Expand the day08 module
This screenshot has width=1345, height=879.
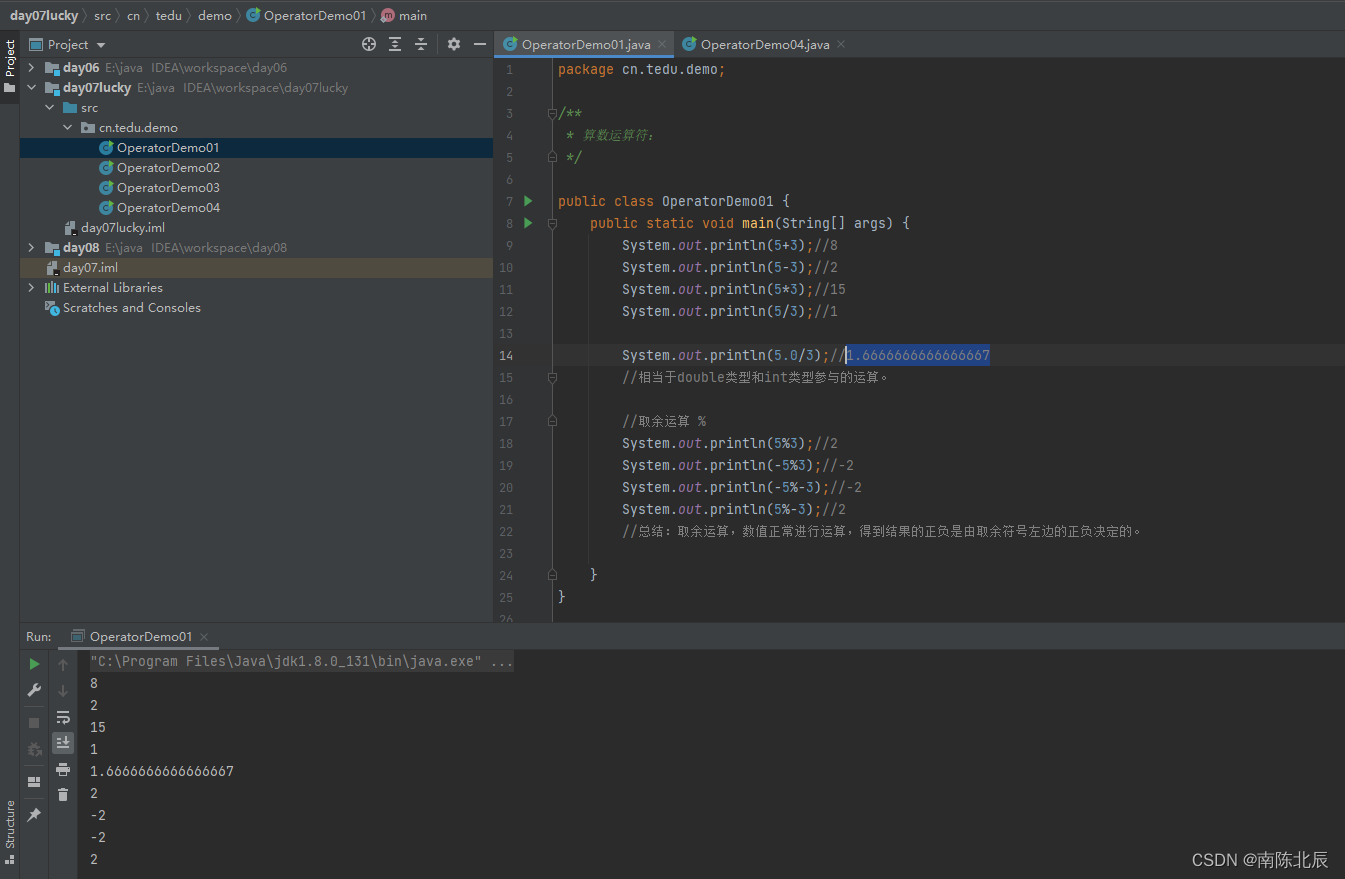click(x=31, y=248)
